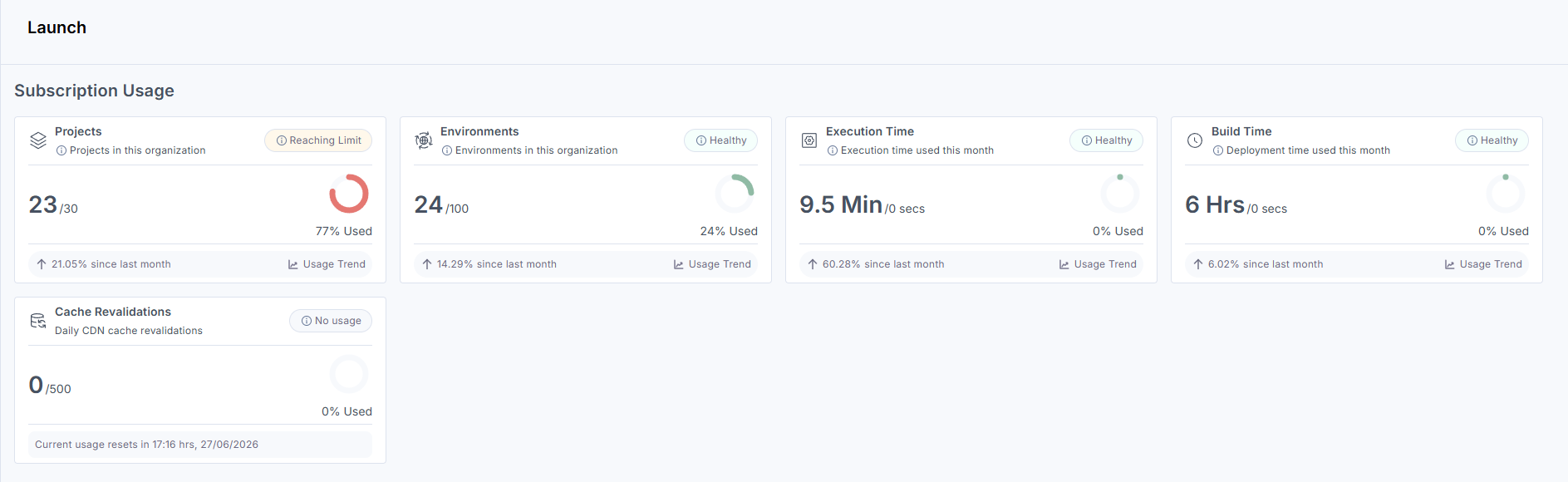The height and width of the screenshot is (482, 1568).
Task: Click chart icon in Execution Time Usage Trend
Action: [1064, 264]
